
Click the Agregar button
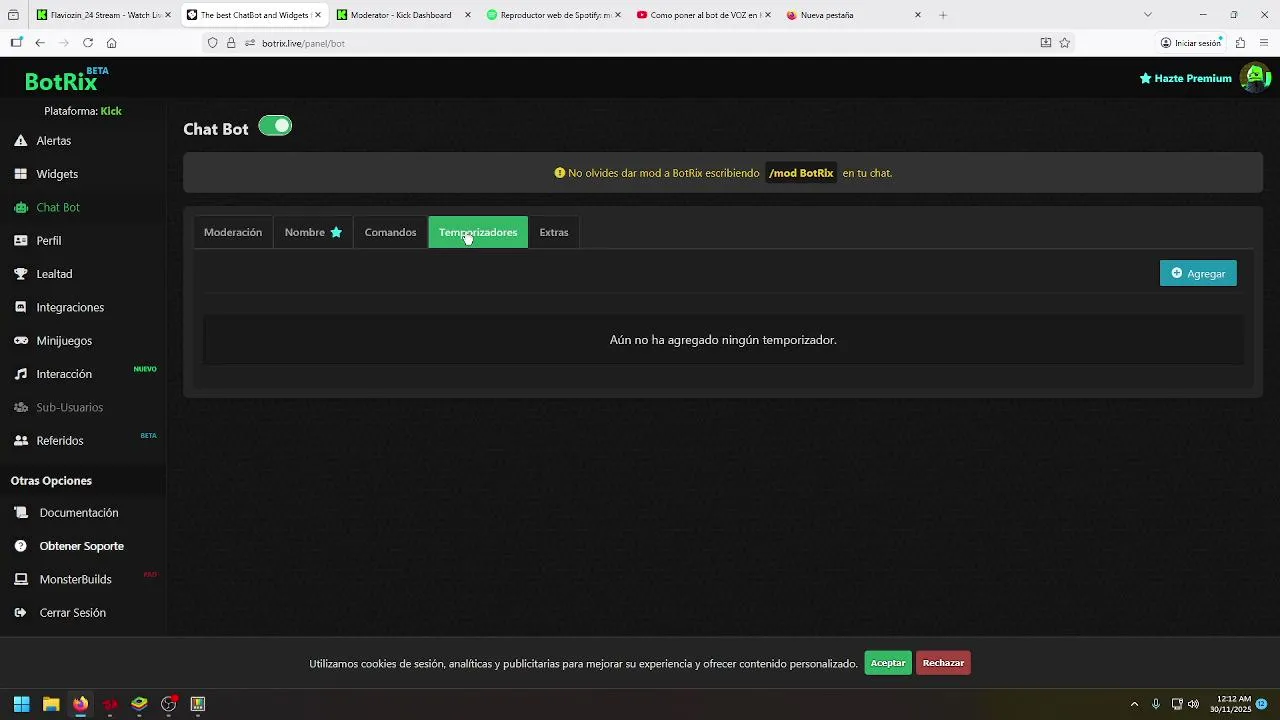[x=1198, y=273]
